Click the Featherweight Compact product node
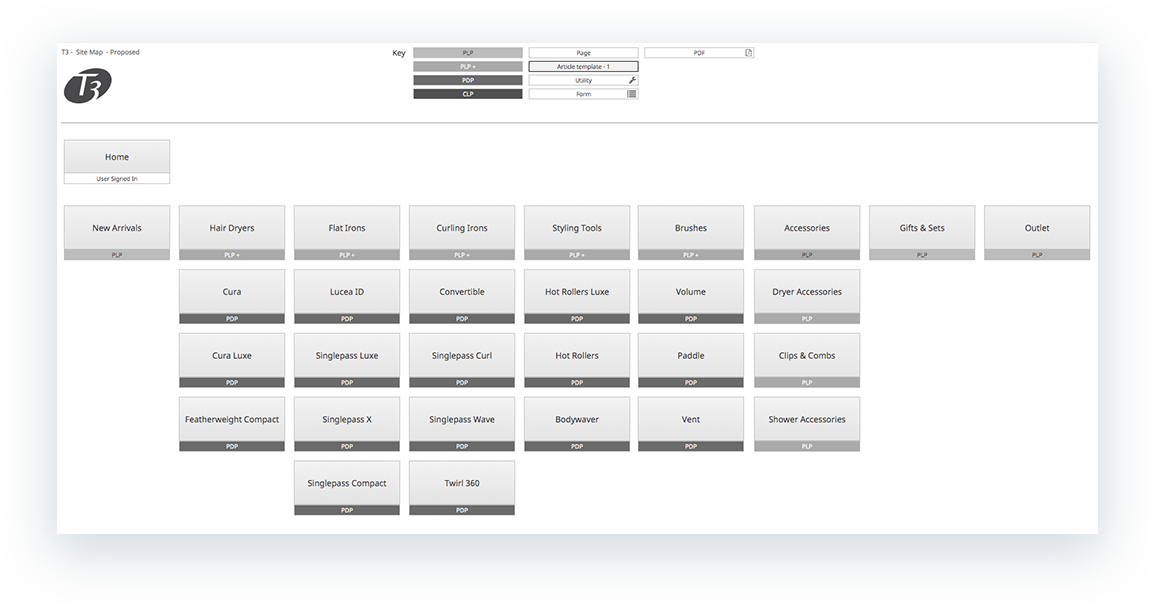 231,418
